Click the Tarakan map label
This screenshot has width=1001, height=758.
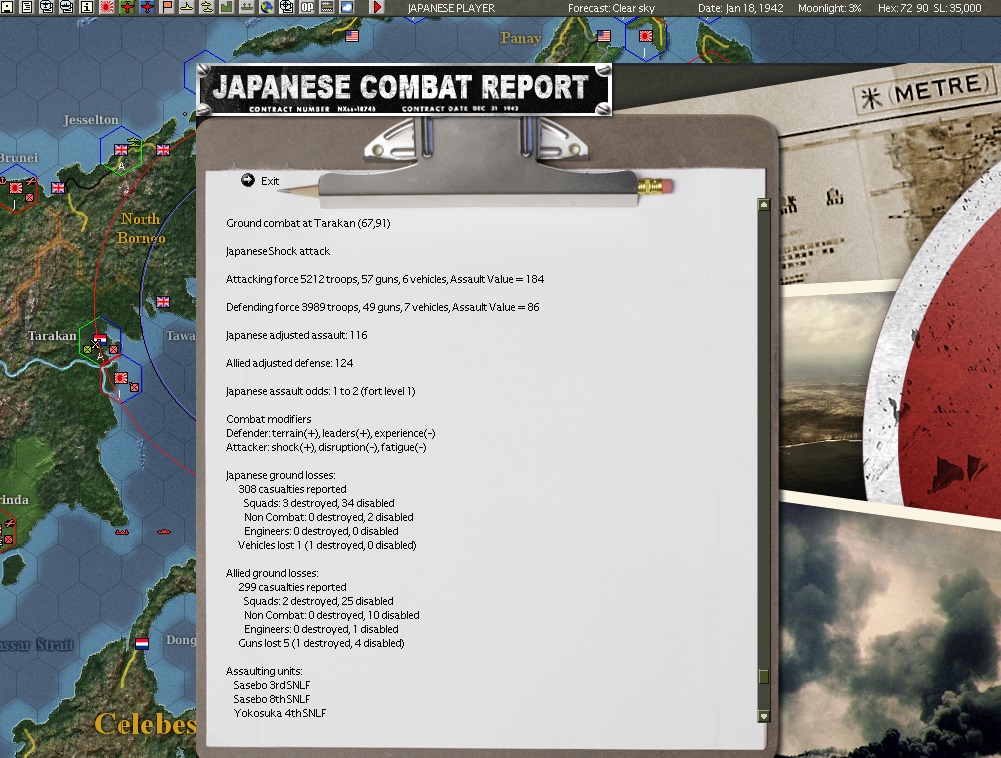pos(52,336)
